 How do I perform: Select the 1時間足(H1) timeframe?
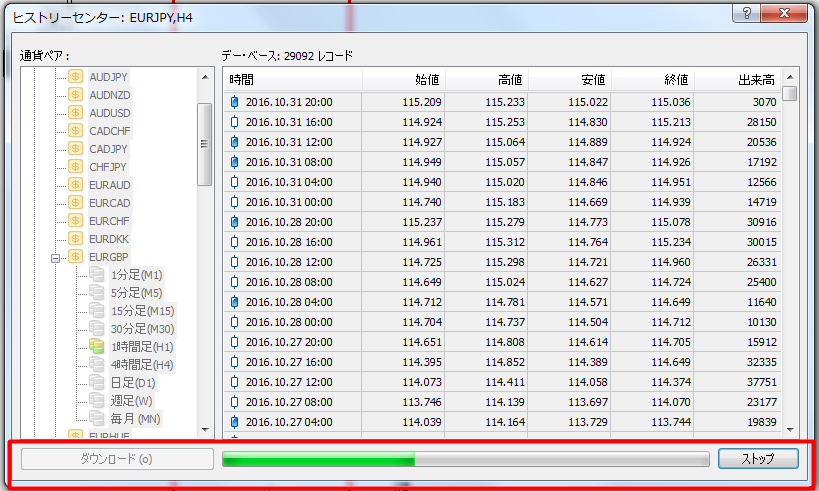pyautogui.click(x=142, y=347)
